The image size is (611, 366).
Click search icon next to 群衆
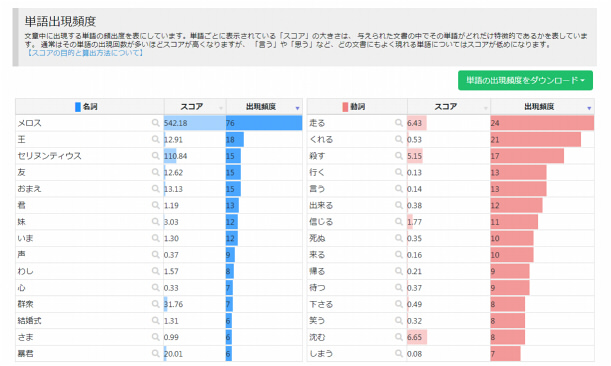click(x=155, y=304)
